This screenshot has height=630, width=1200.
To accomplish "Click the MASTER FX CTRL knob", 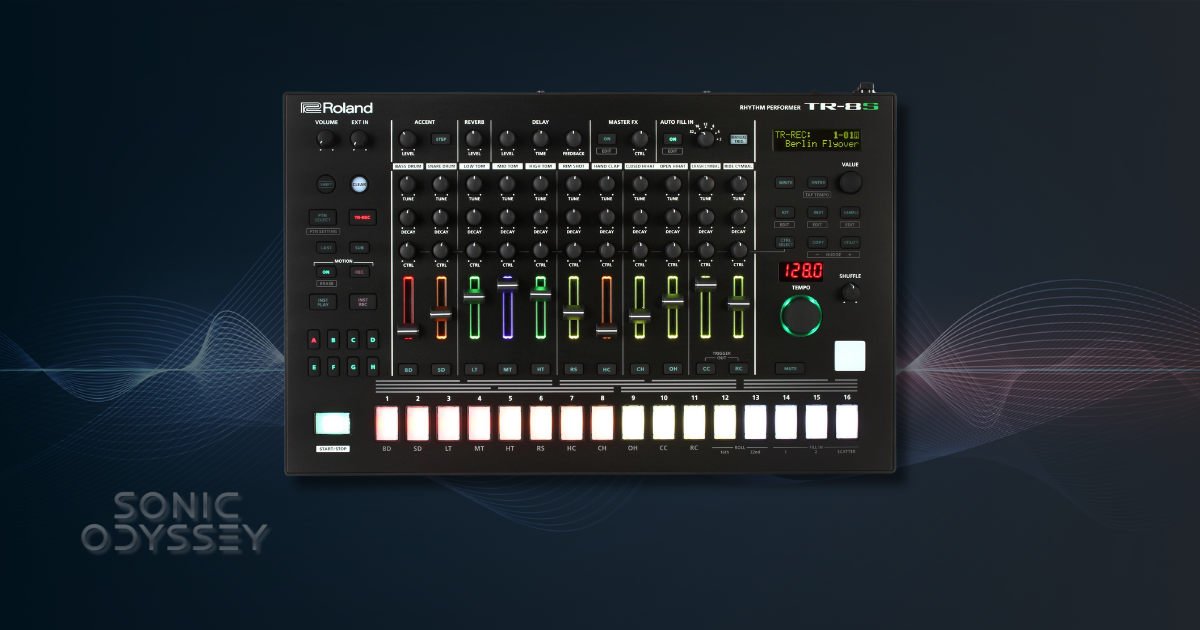I will [640, 139].
